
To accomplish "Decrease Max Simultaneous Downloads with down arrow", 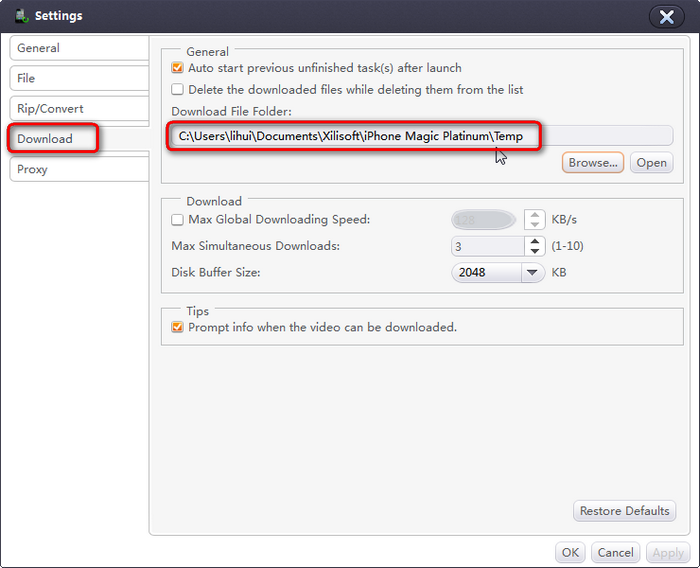I will 535,251.
